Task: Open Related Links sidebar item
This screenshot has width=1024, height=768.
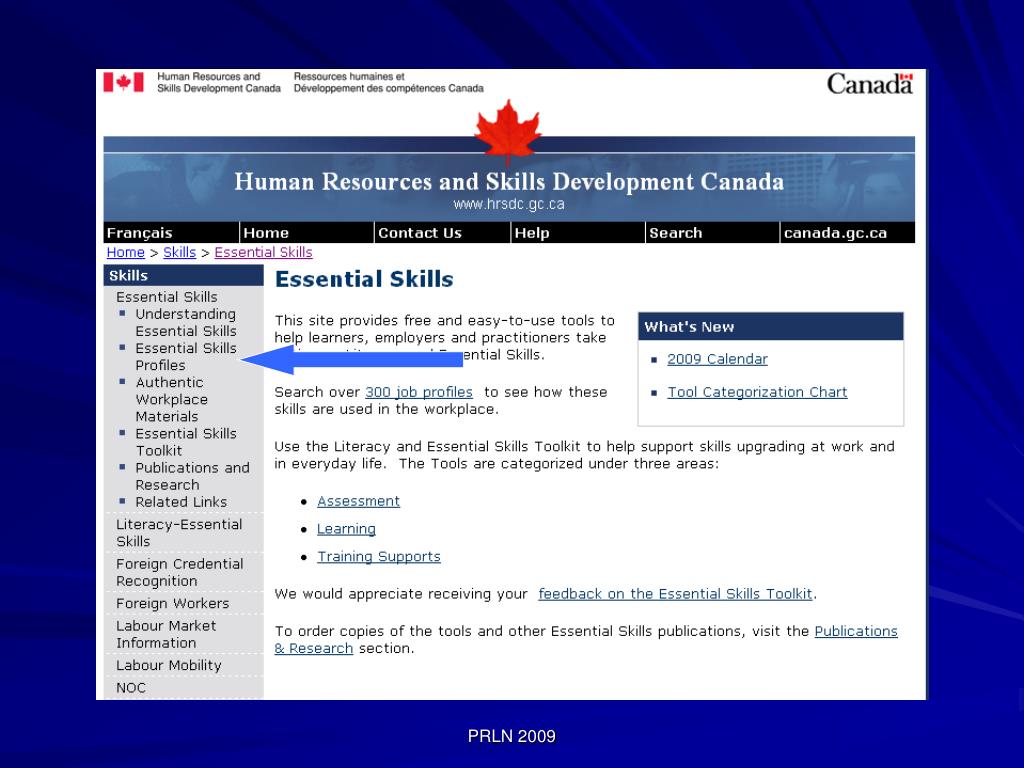Action: coord(181,502)
